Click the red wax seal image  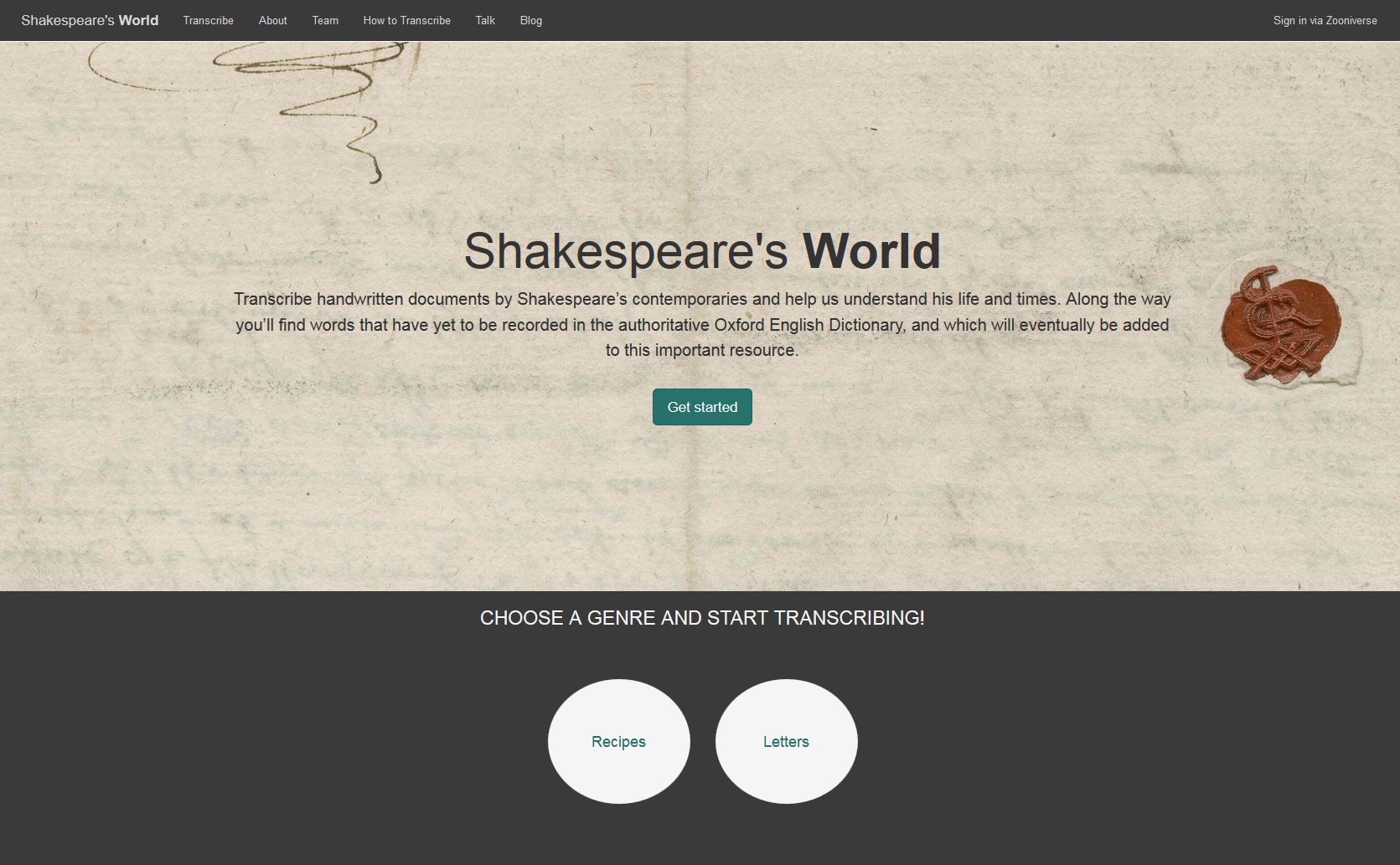(x=1280, y=323)
